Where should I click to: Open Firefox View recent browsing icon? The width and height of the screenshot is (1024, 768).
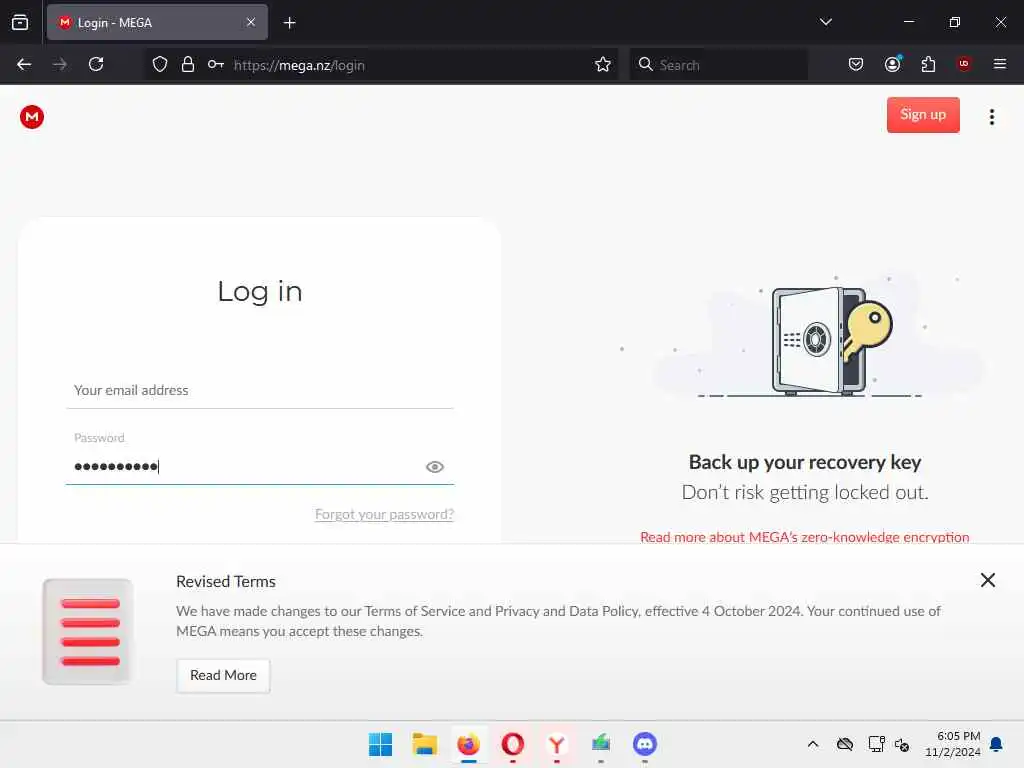20,22
